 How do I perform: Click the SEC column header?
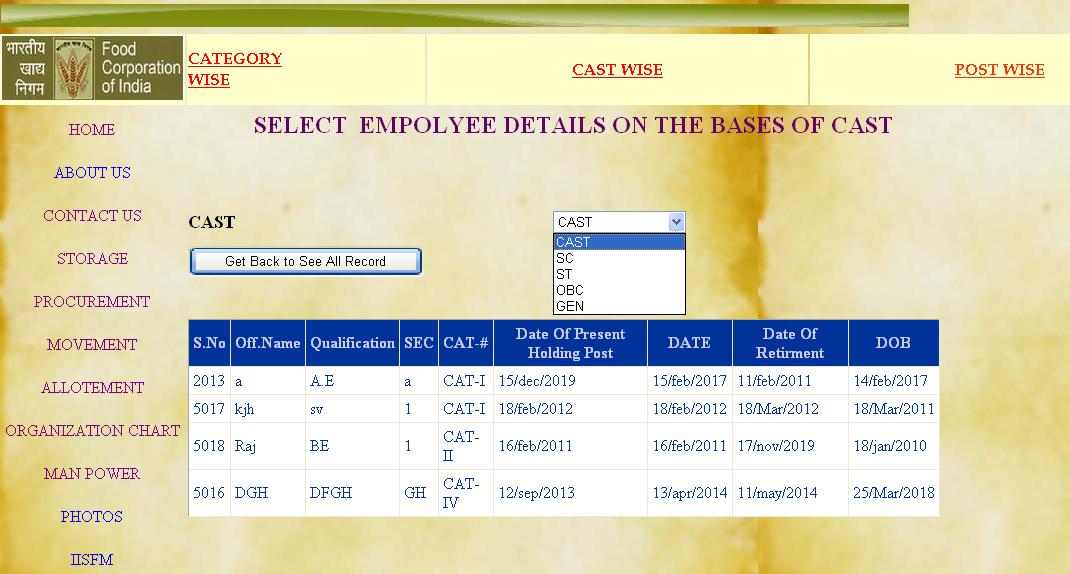point(418,343)
